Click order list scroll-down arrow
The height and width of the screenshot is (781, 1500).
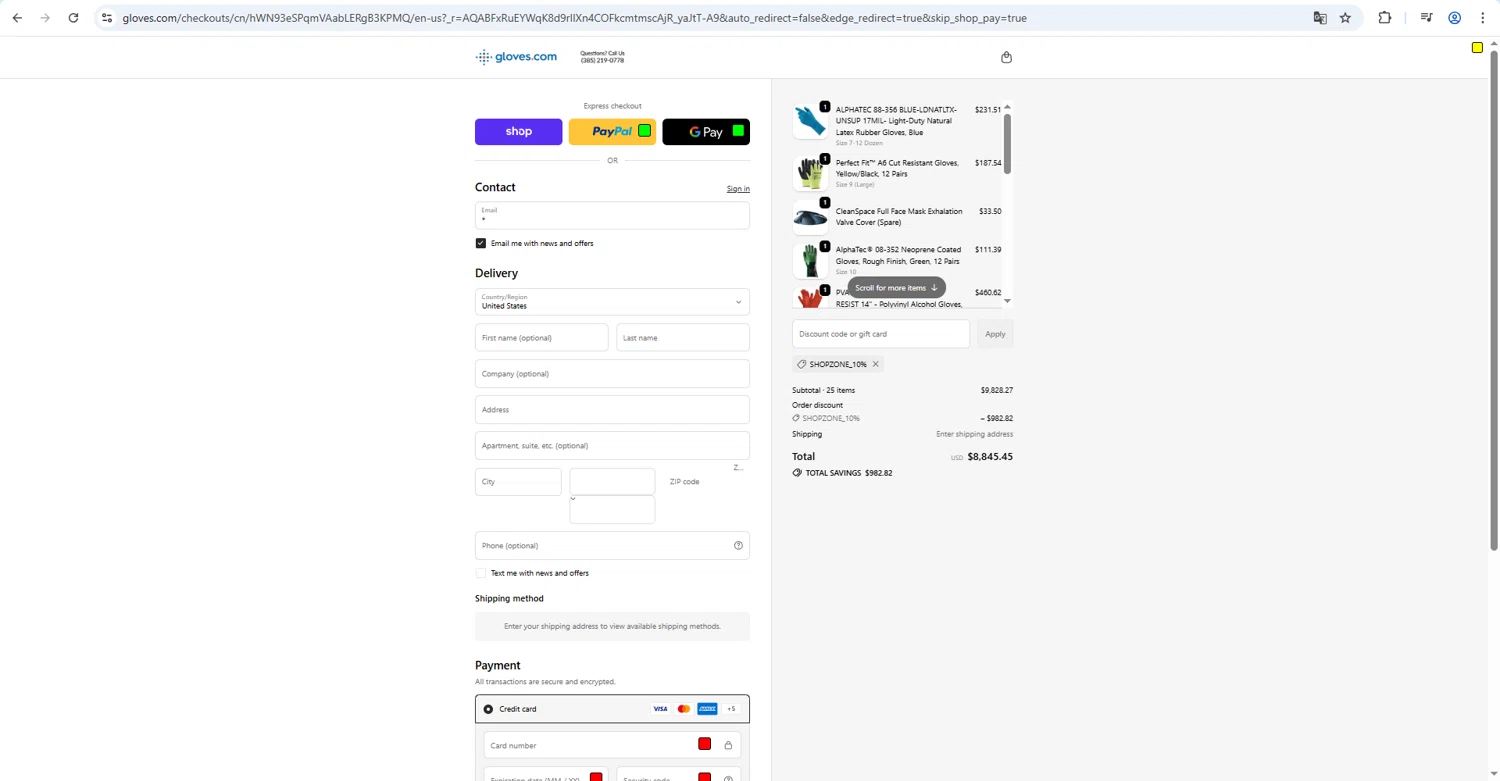[x=1007, y=301]
